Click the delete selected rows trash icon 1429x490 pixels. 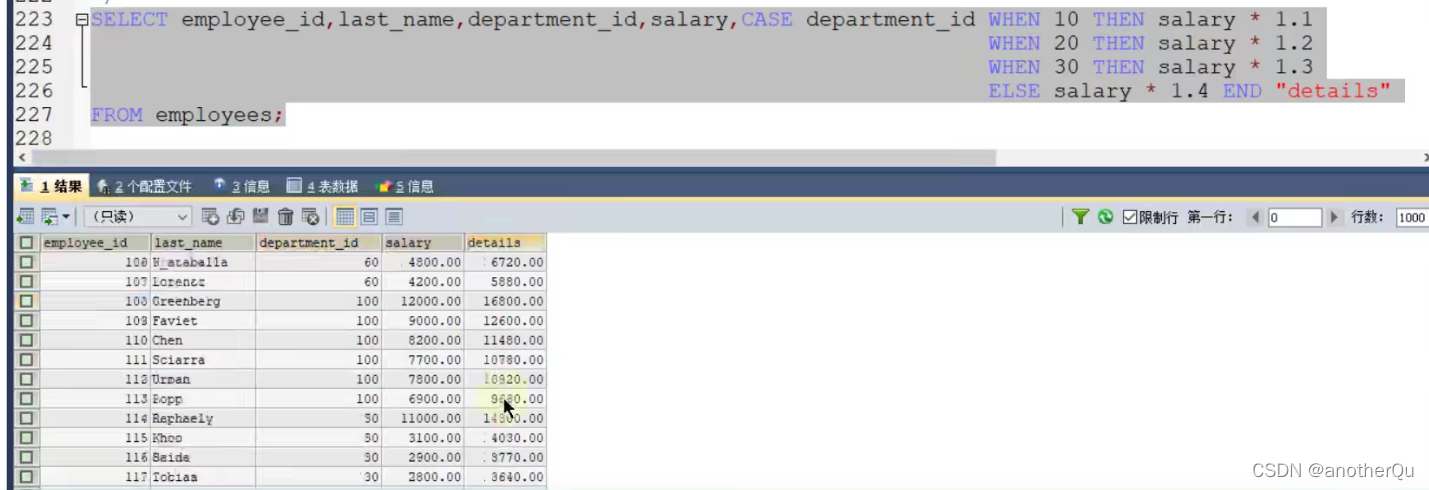[x=285, y=216]
